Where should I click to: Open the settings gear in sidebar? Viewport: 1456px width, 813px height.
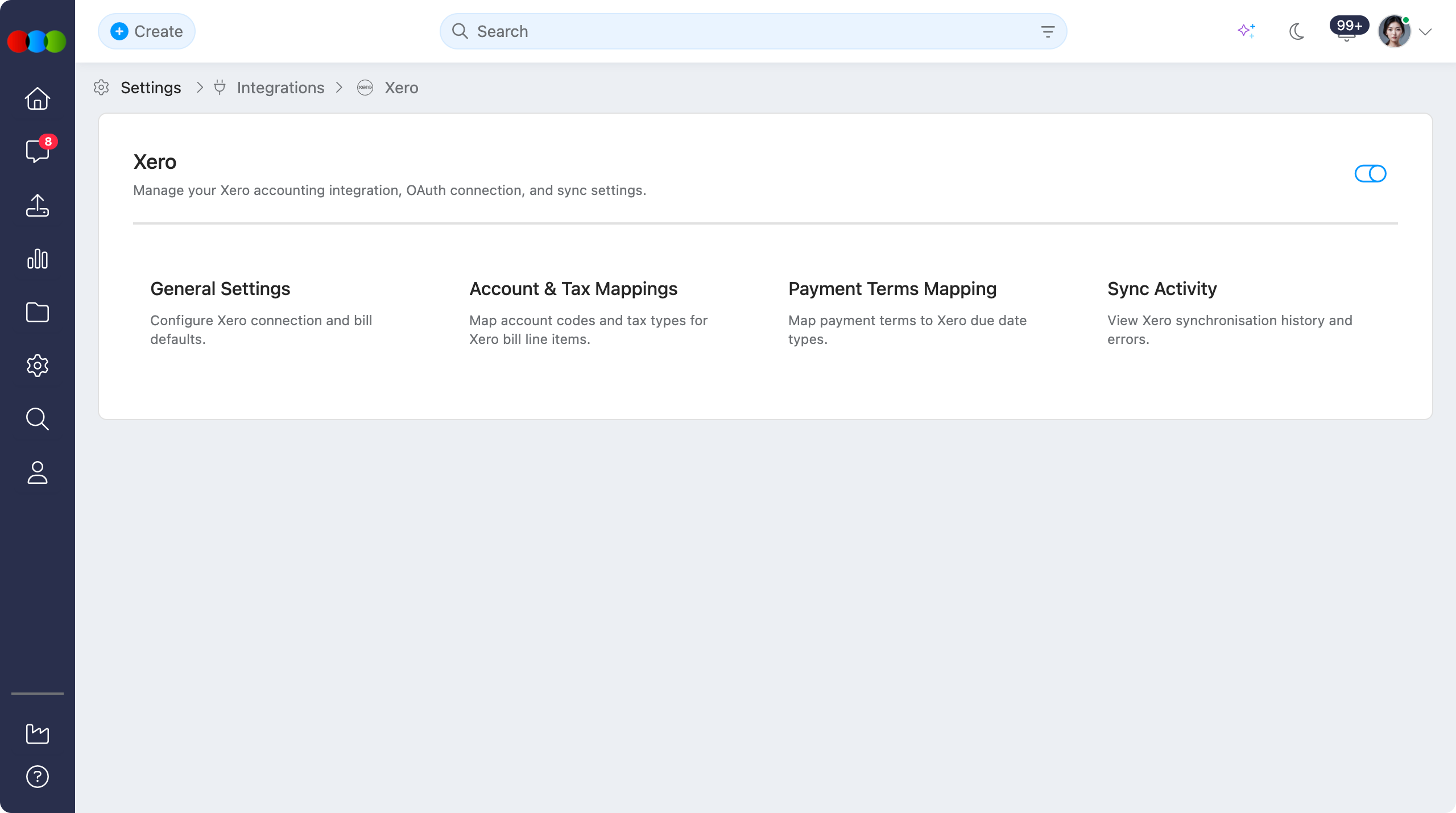tap(38, 366)
